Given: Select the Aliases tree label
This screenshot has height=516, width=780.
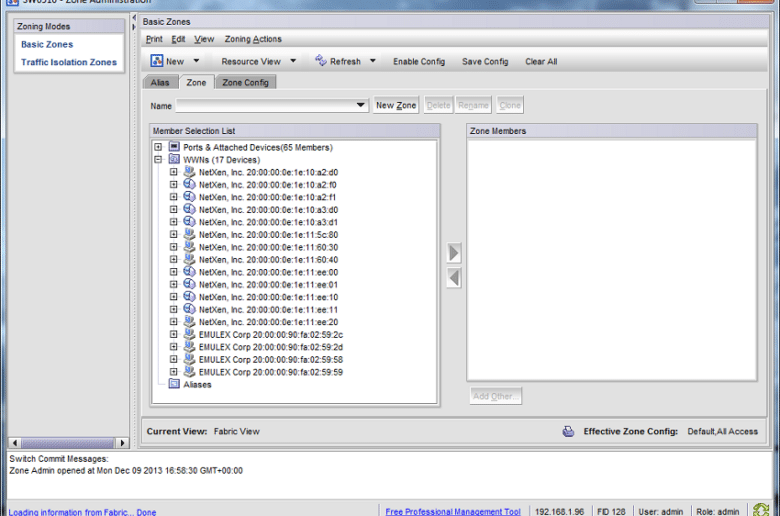Looking at the screenshot, I should (x=197, y=385).
